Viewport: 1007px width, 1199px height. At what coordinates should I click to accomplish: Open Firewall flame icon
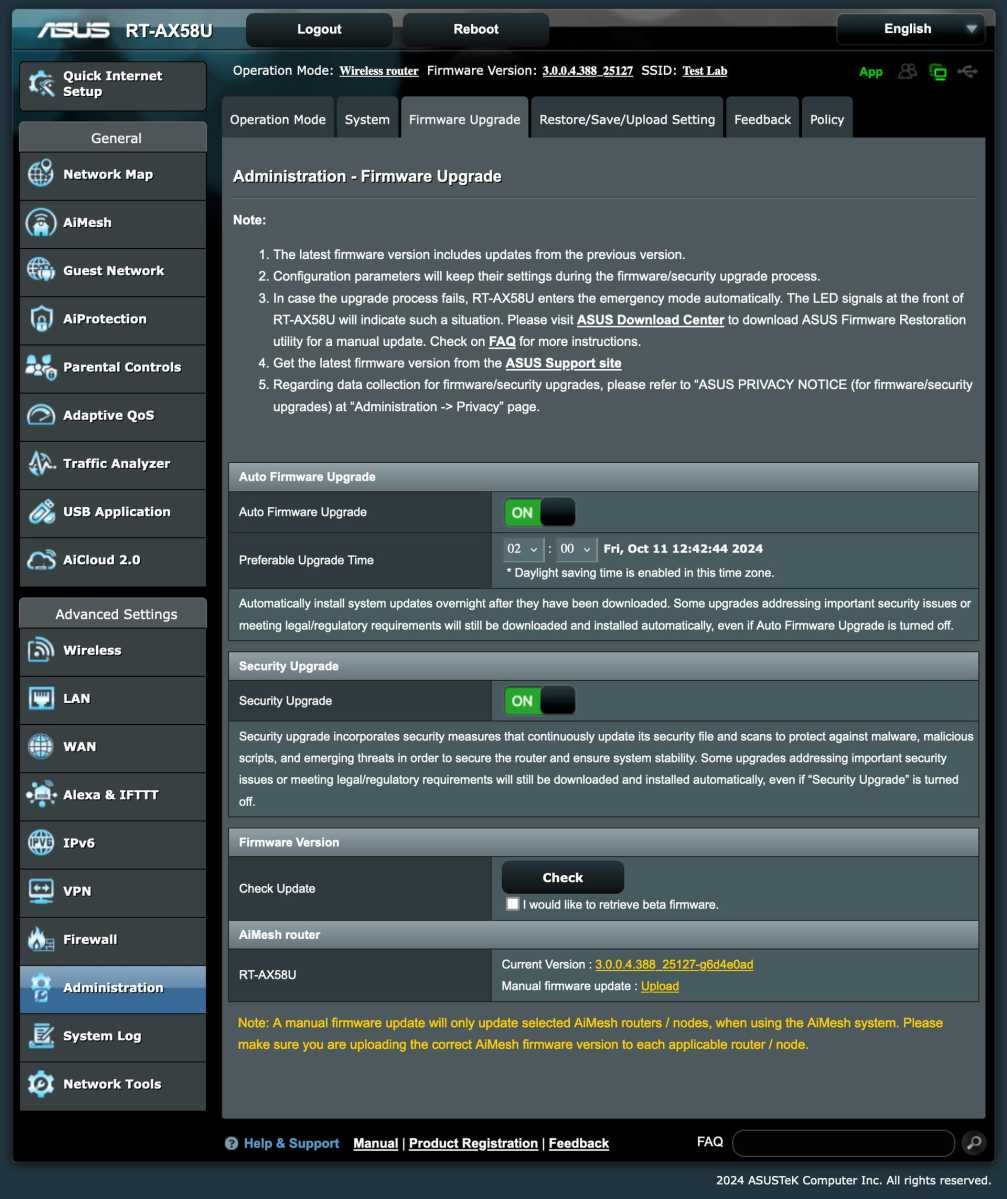(x=41, y=939)
